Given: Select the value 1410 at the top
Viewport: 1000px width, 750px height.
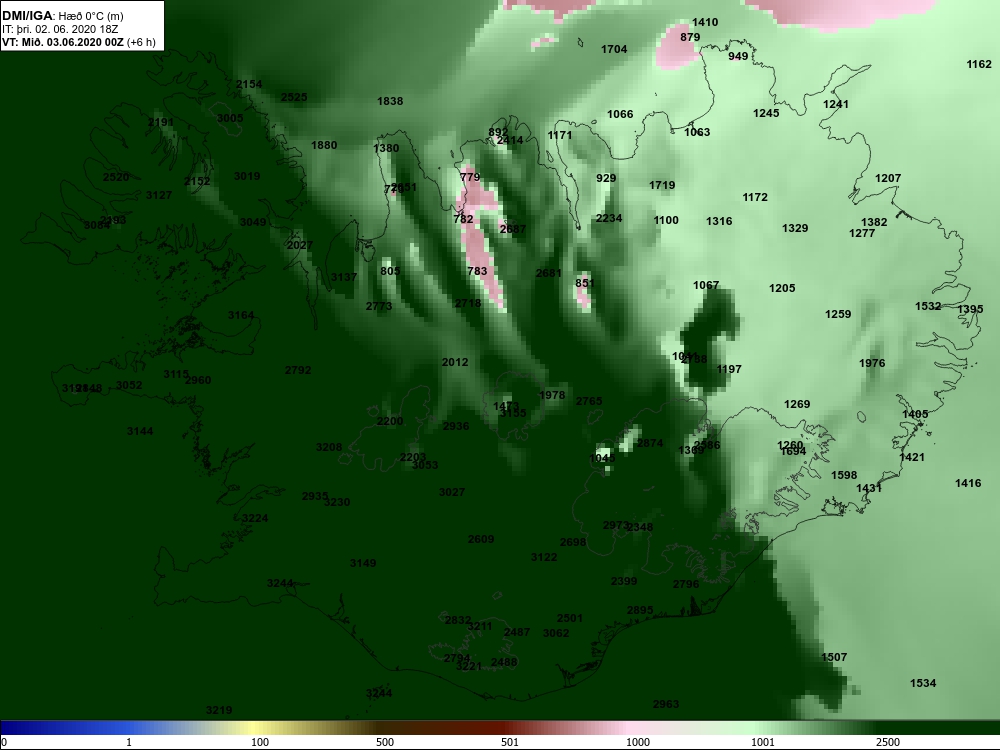Looking at the screenshot, I should pyautogui.click(x=705, y=22).
